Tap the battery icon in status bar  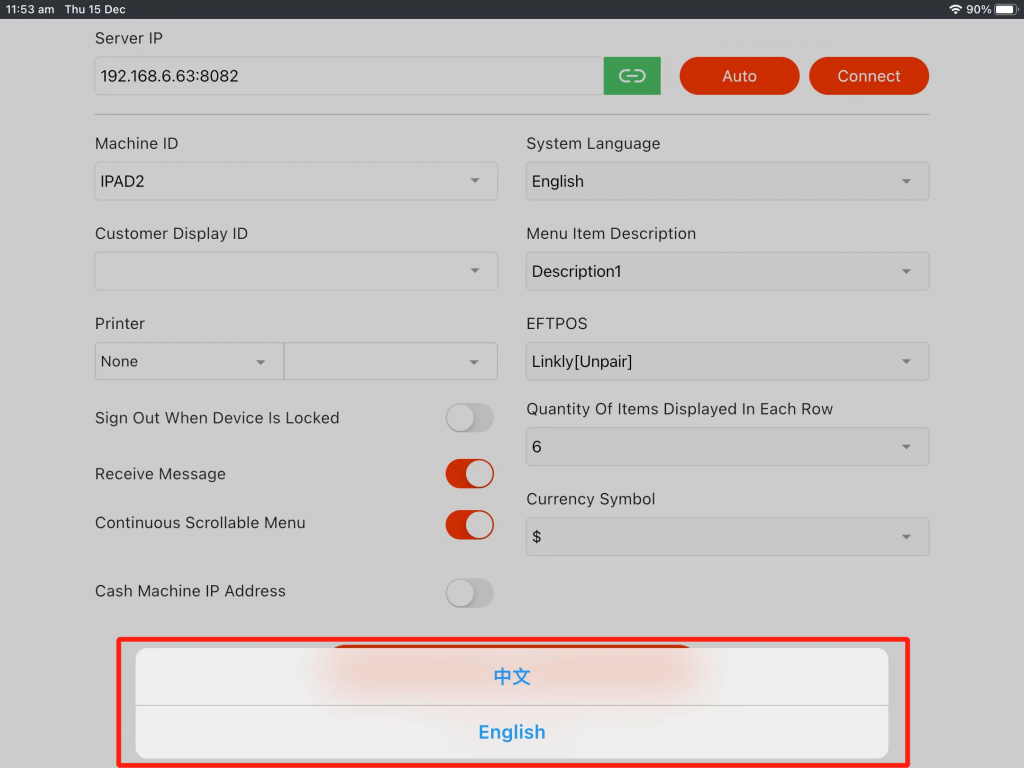point(1004,9)
